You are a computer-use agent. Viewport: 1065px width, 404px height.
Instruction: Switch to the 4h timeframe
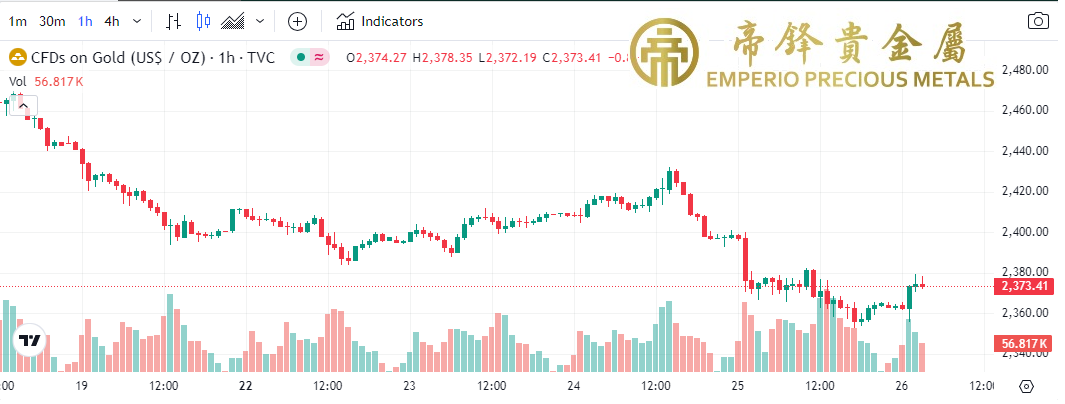[111, 21]
